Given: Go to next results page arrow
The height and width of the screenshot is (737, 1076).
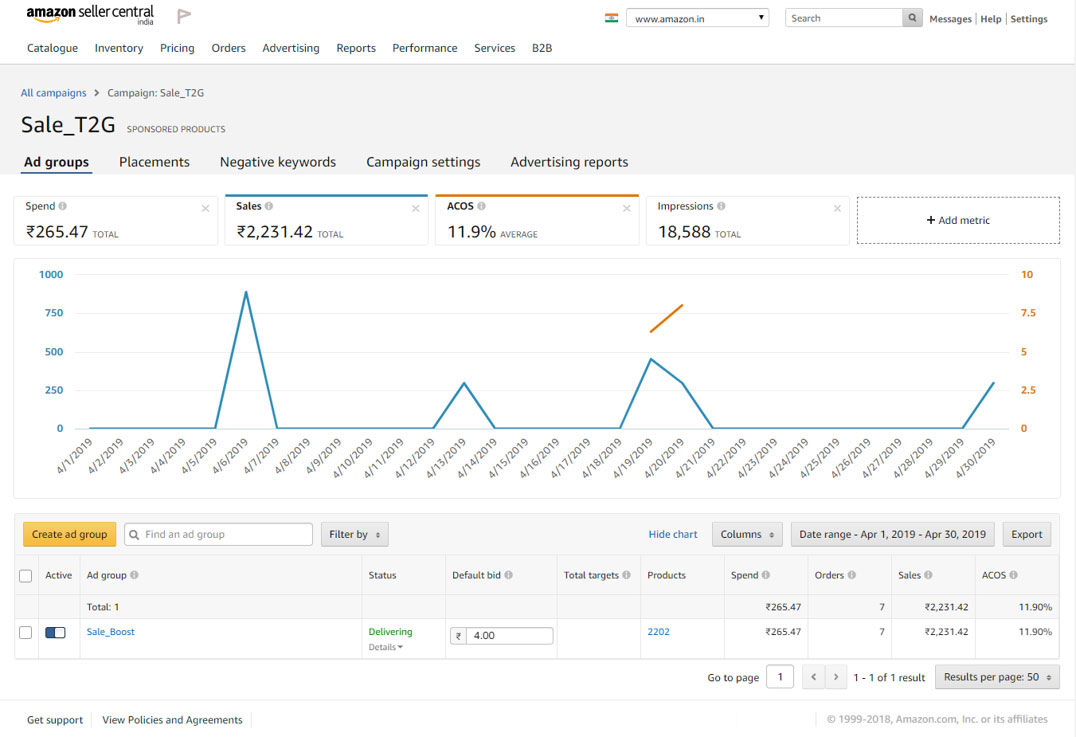Looking at the screenshot, I should click(x=836, y=677).
